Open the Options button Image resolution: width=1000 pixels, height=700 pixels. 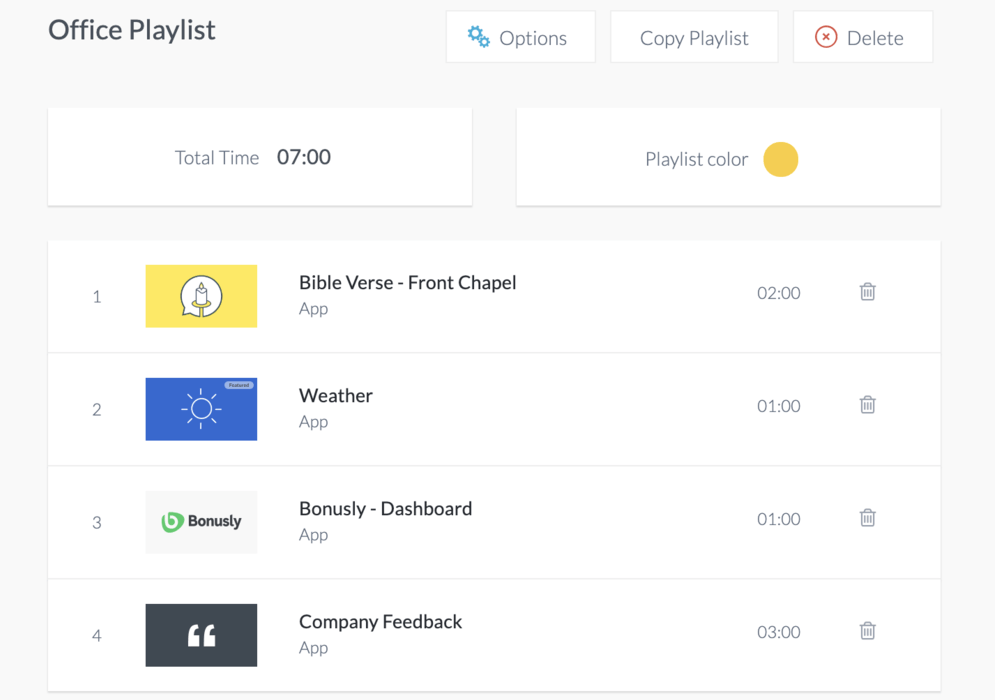(520, 37)
